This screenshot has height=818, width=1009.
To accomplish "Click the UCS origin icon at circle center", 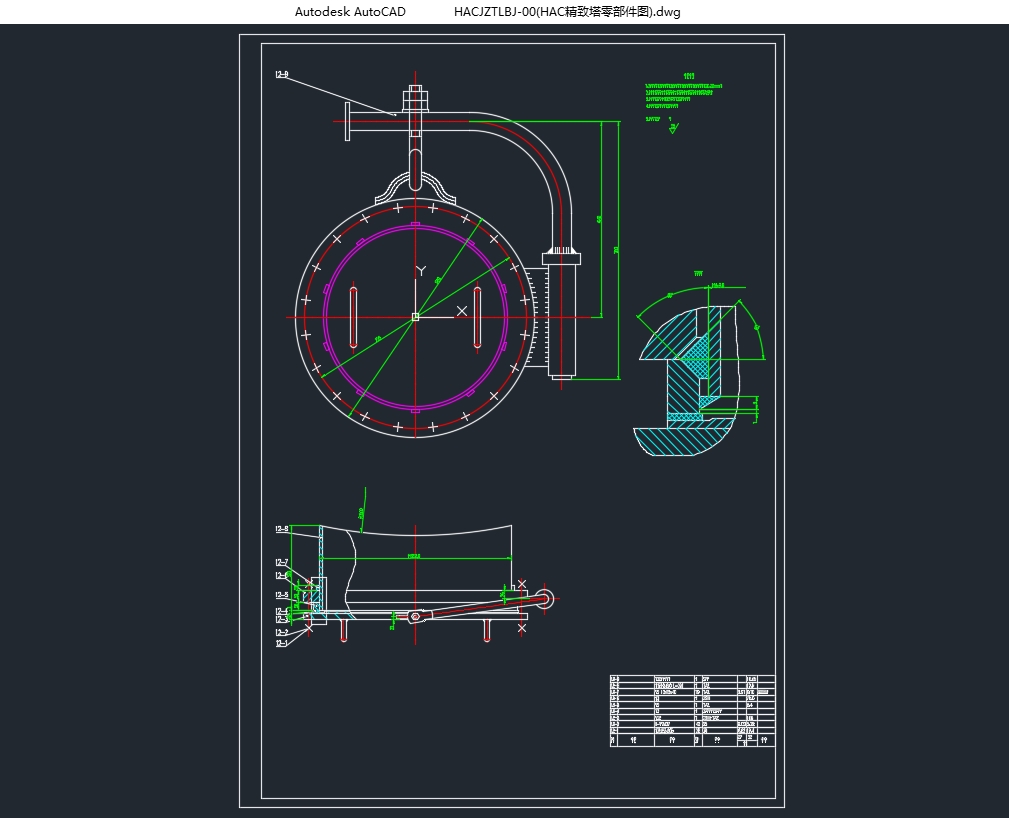I will [x=415, y=317].
